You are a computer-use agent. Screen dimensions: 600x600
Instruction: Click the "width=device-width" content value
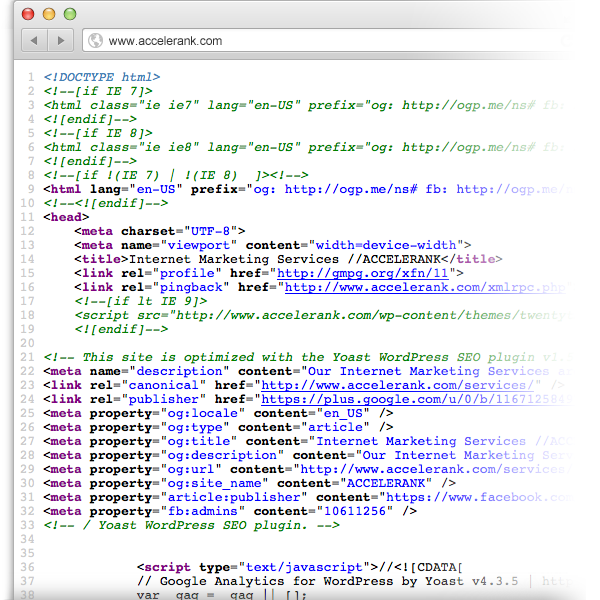386,245
